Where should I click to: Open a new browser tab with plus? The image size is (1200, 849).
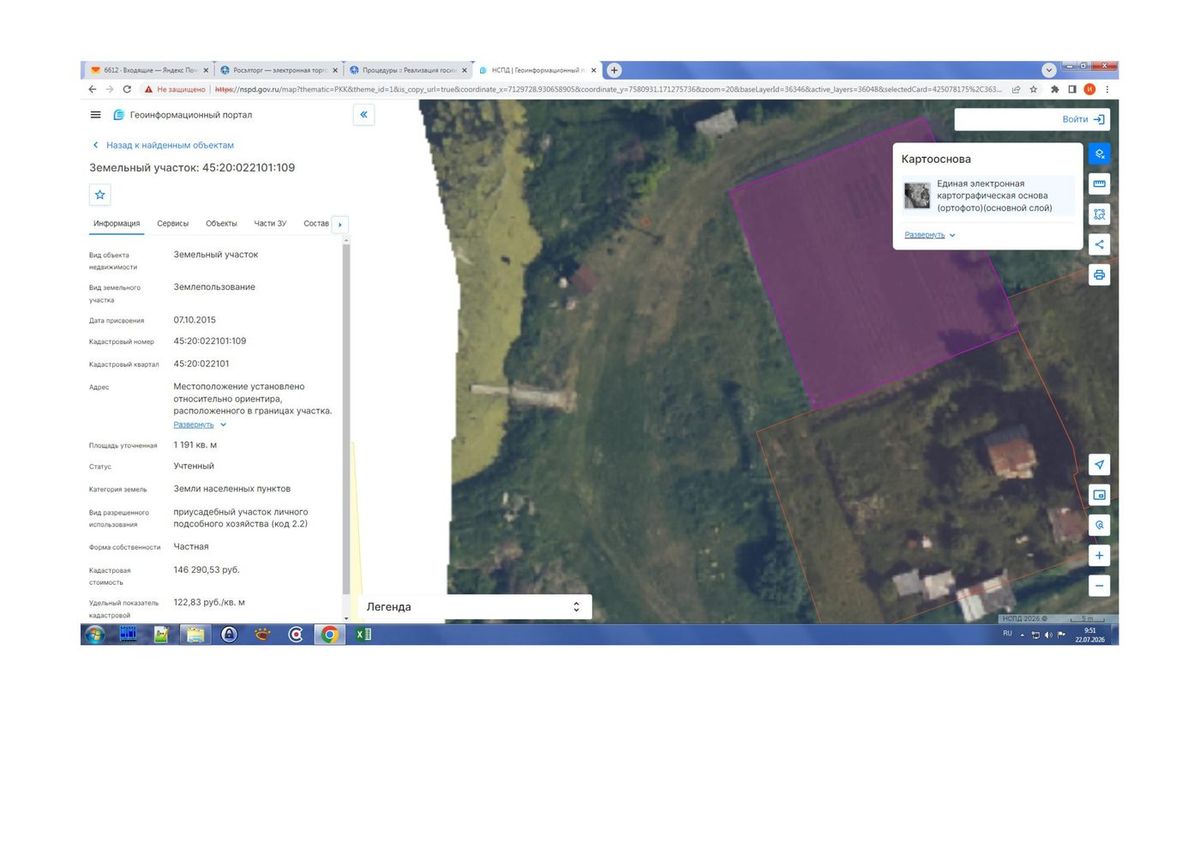click(x=615, y=70)
